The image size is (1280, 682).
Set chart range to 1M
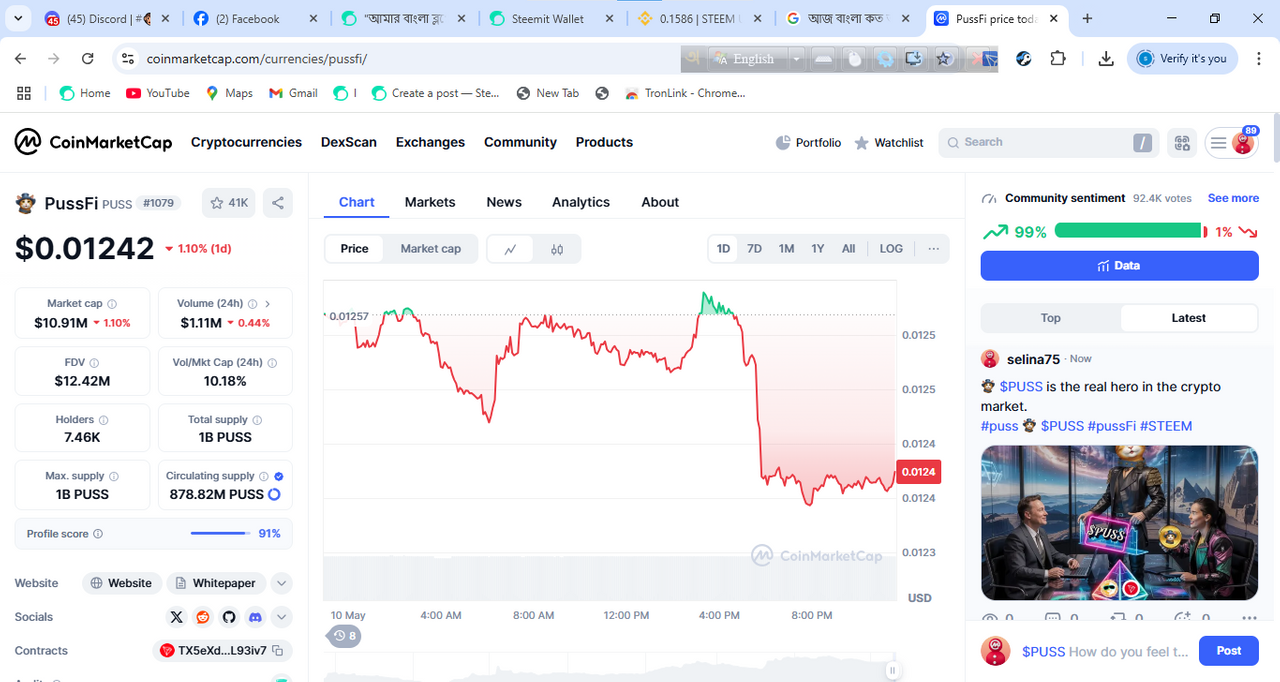787,249
